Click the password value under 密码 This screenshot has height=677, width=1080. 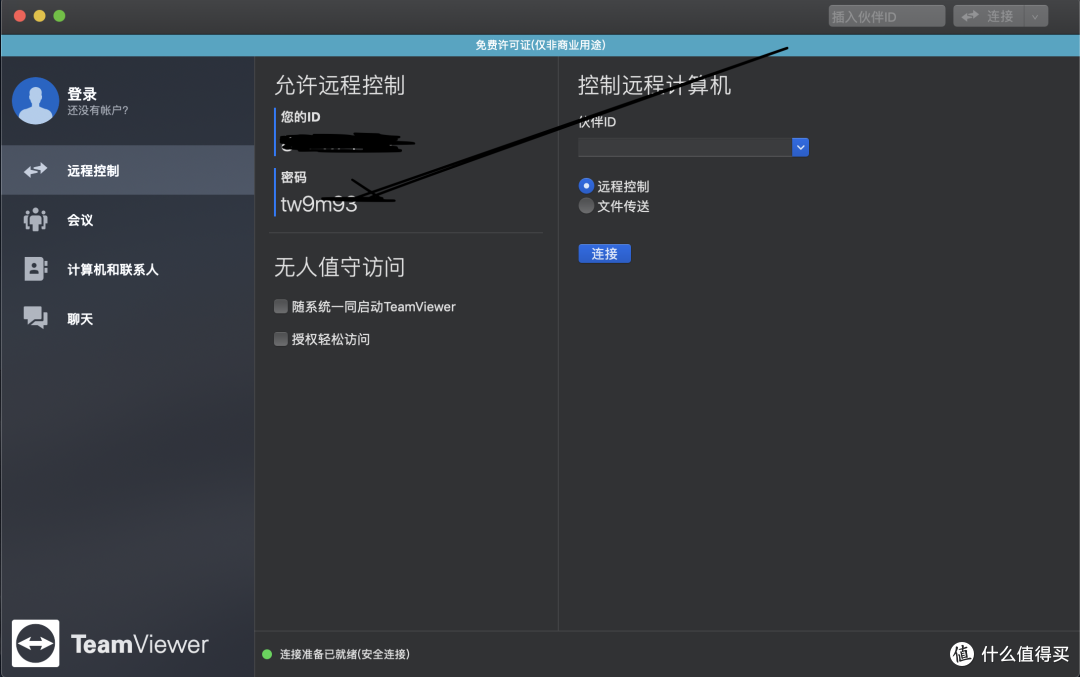click(x=319, y=204)
